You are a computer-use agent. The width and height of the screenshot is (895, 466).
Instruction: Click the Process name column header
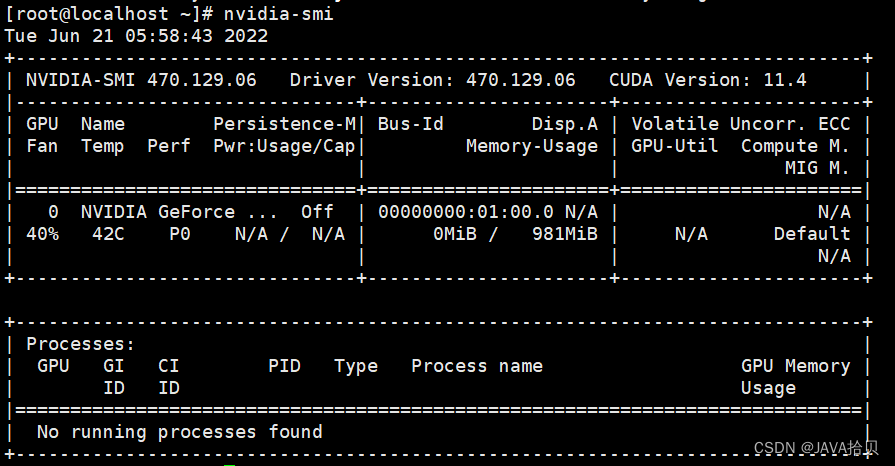(x=476, y=366)
